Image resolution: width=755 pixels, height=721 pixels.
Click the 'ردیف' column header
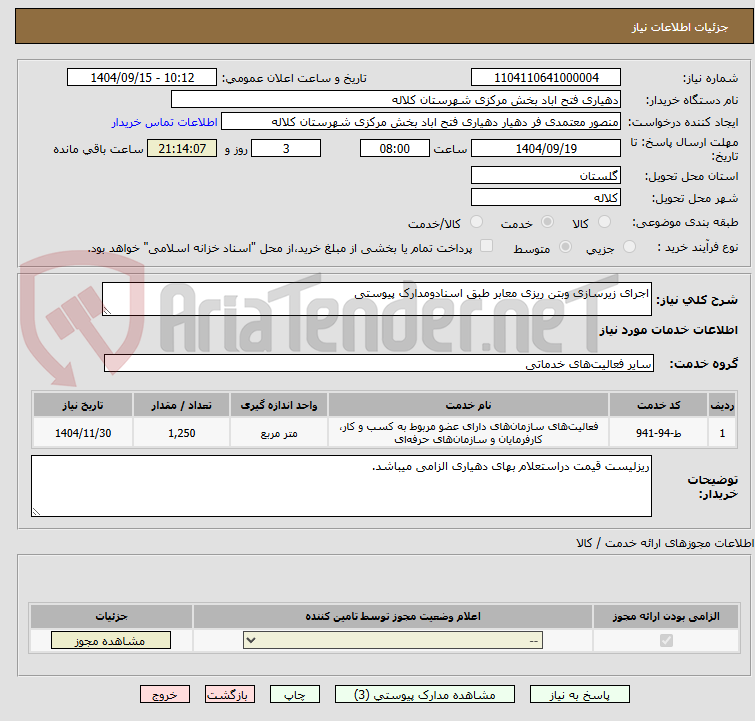pos(722,405)
